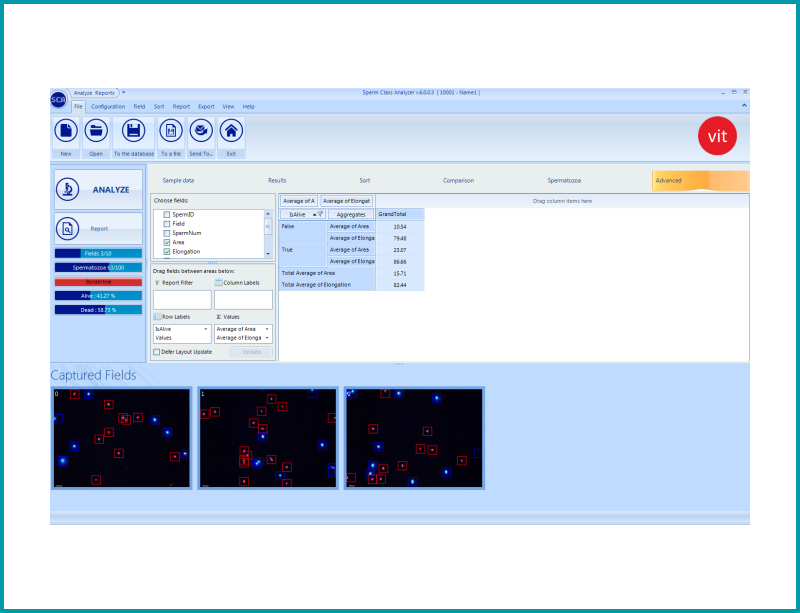Open the Help menu

248,107
